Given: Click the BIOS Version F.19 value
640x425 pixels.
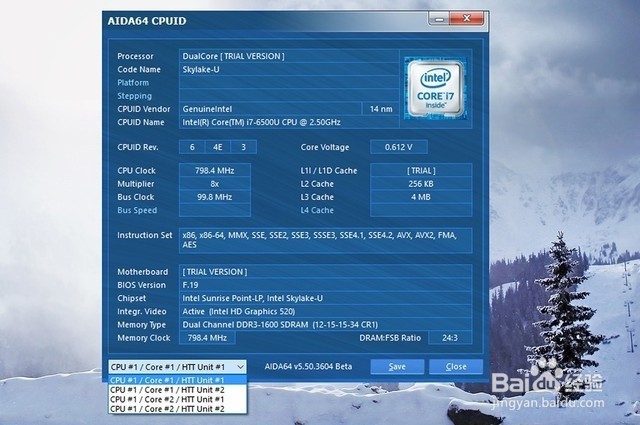Looking at the screenshot, I should (325, 285).
